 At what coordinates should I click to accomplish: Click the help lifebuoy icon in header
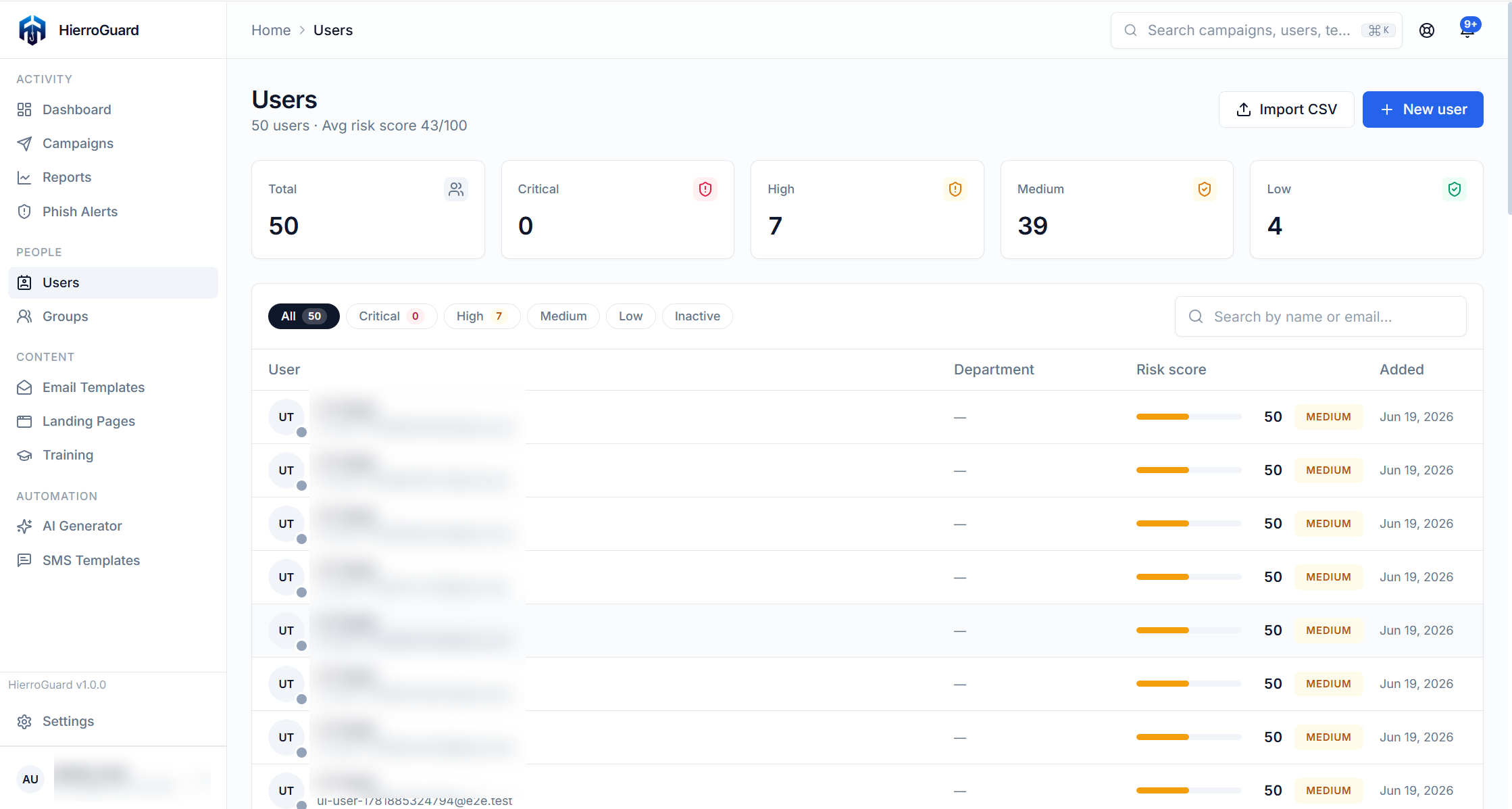pos(1427,30)
